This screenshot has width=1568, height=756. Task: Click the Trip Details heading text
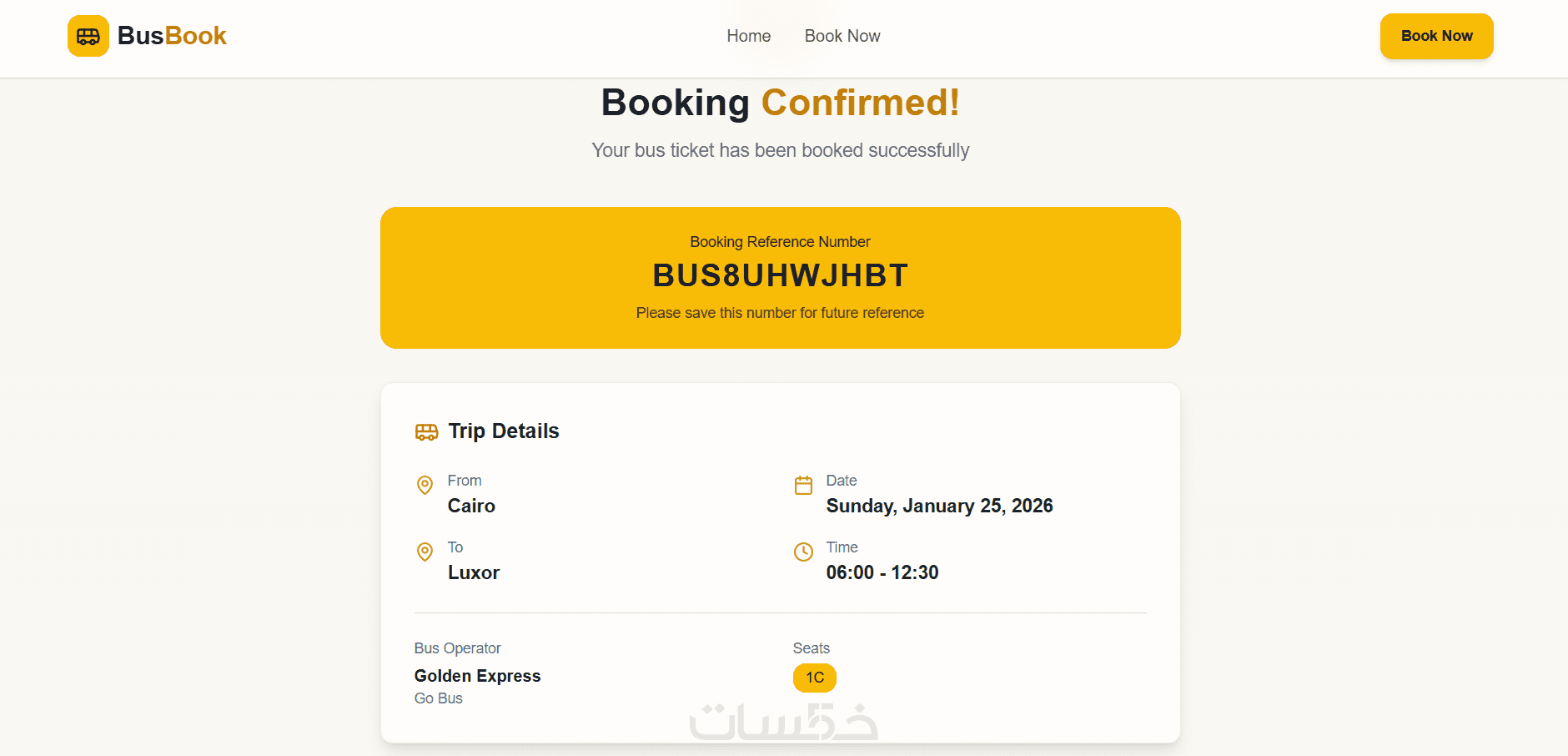click(x=504, y=431)
